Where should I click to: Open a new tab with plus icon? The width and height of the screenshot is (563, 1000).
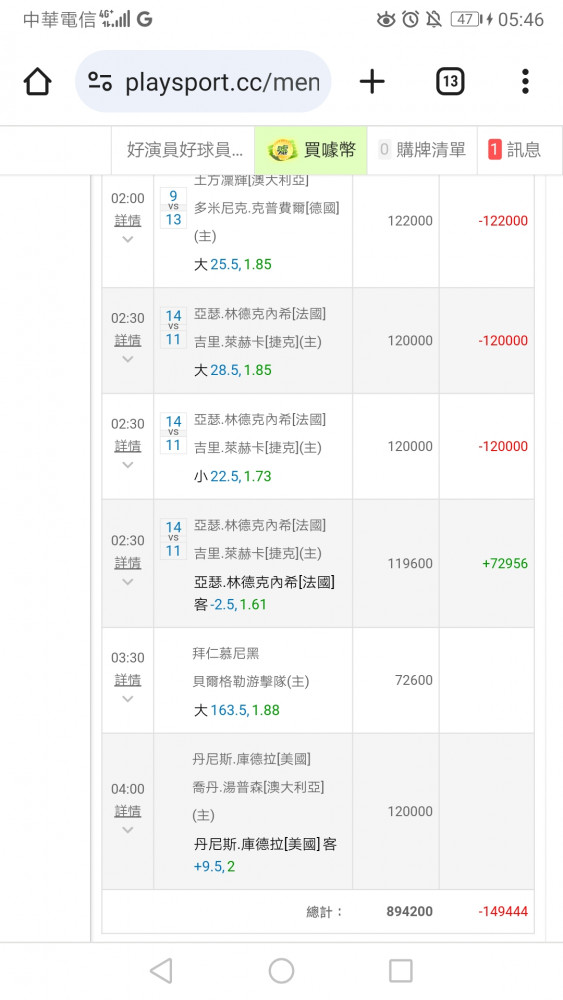tap(372, 82)
